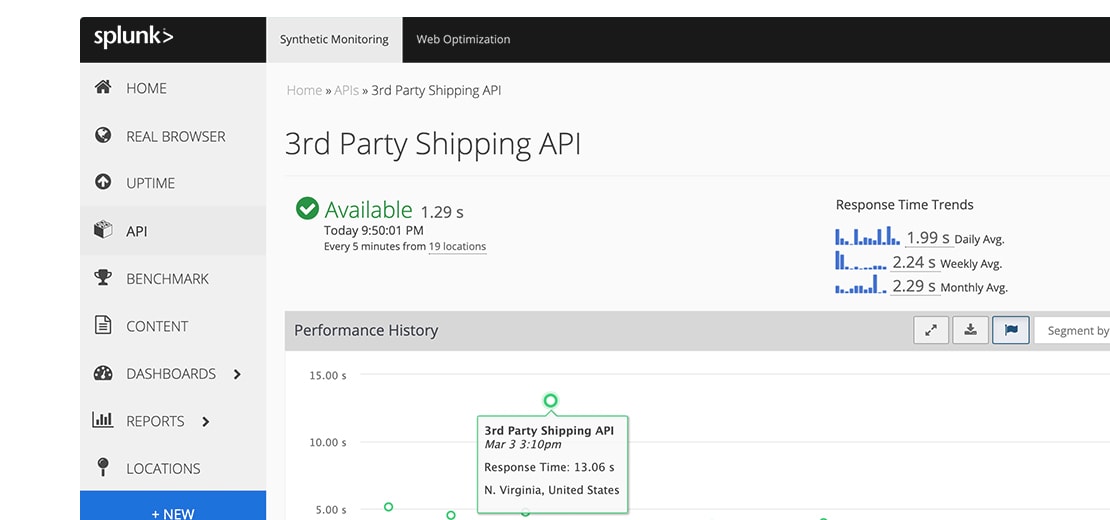Go to APIs in the breadcrumb
The height and width of the screenshot is (520, 1110).
[346, 90]
